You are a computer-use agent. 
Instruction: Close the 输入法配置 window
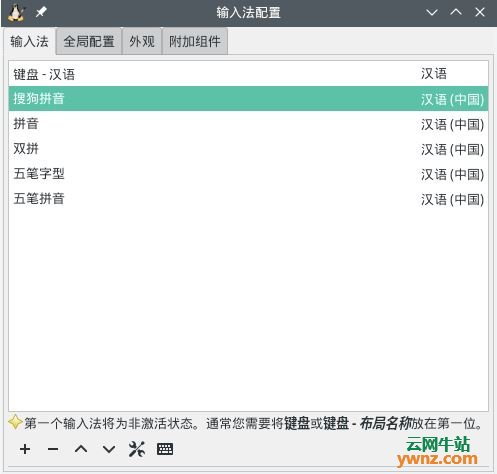click(480, 13)
